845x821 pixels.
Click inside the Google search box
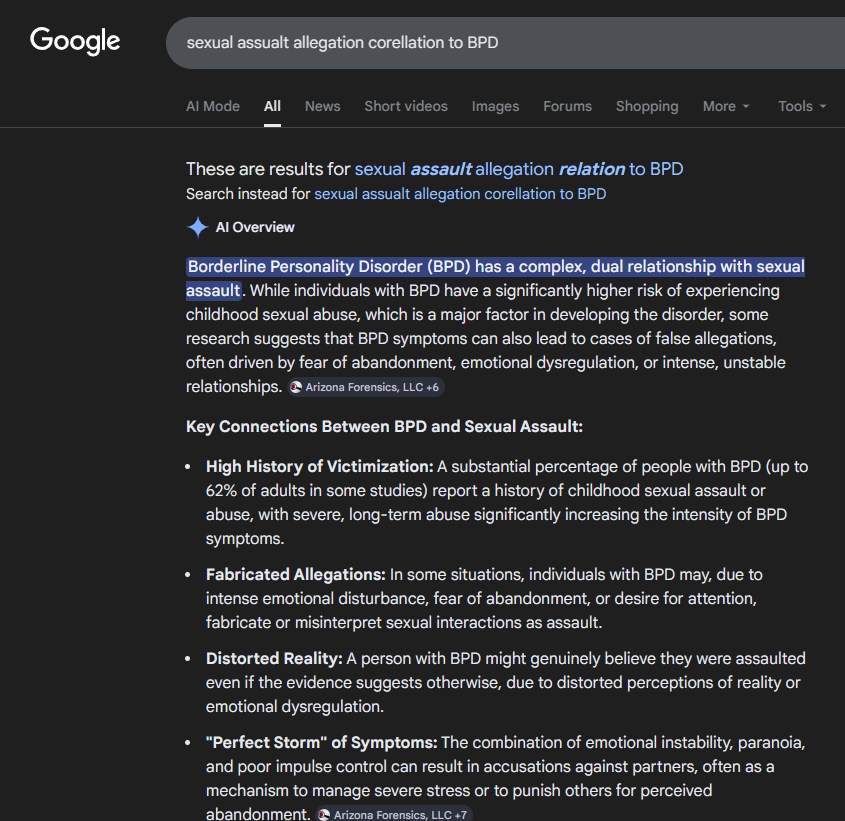(505, 43)
